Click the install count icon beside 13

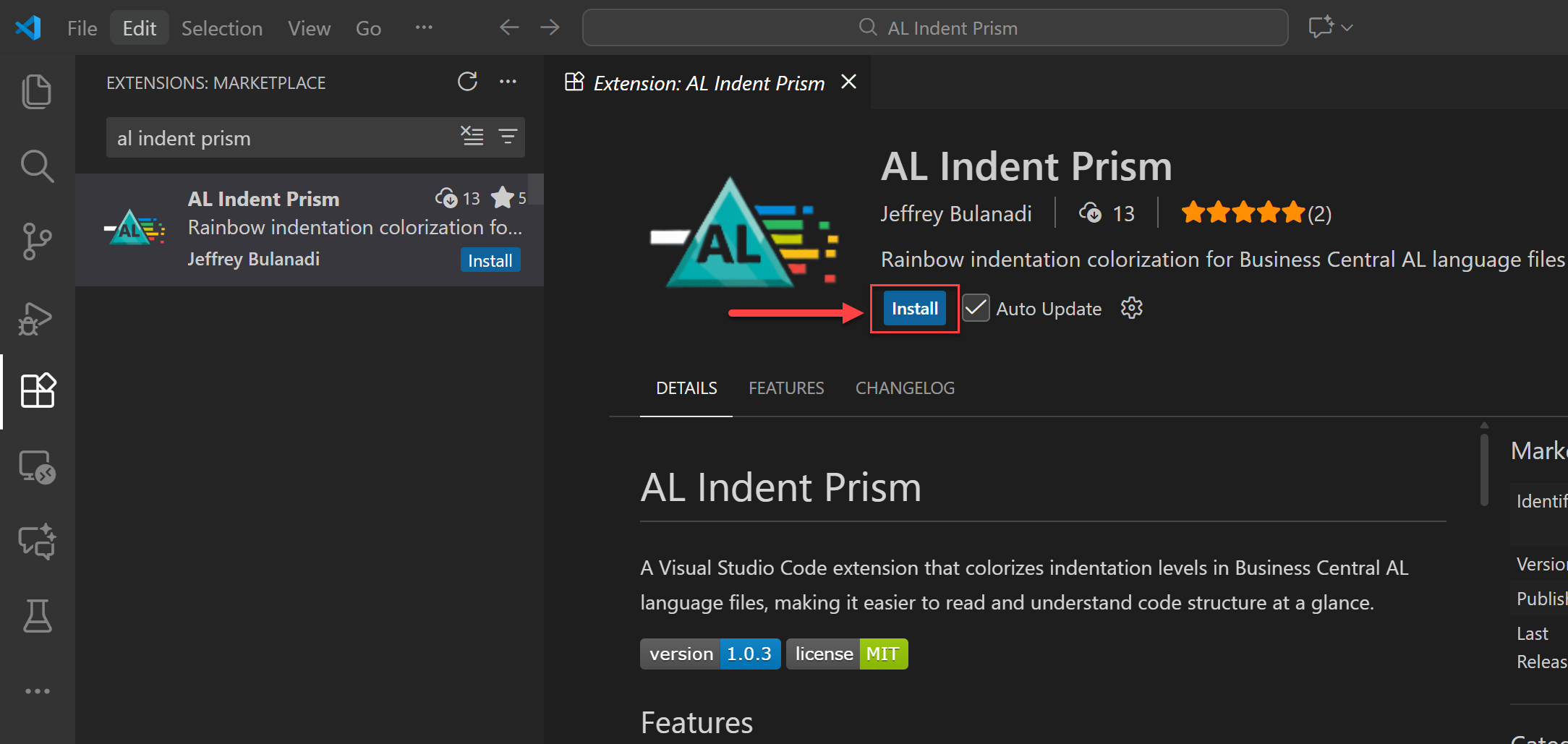click(1090, 213)
